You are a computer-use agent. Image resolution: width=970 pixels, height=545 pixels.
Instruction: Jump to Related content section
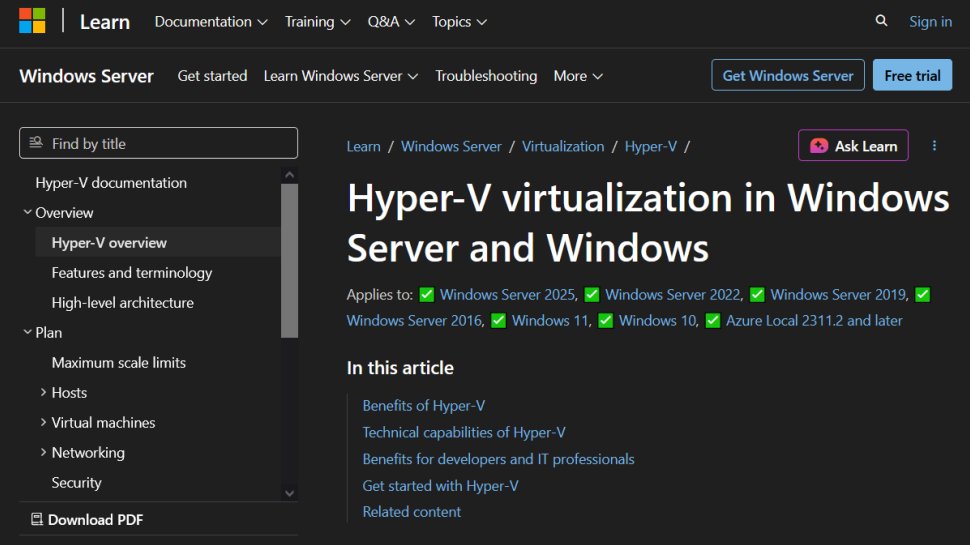pyautogui.click(x=411, y=512)
